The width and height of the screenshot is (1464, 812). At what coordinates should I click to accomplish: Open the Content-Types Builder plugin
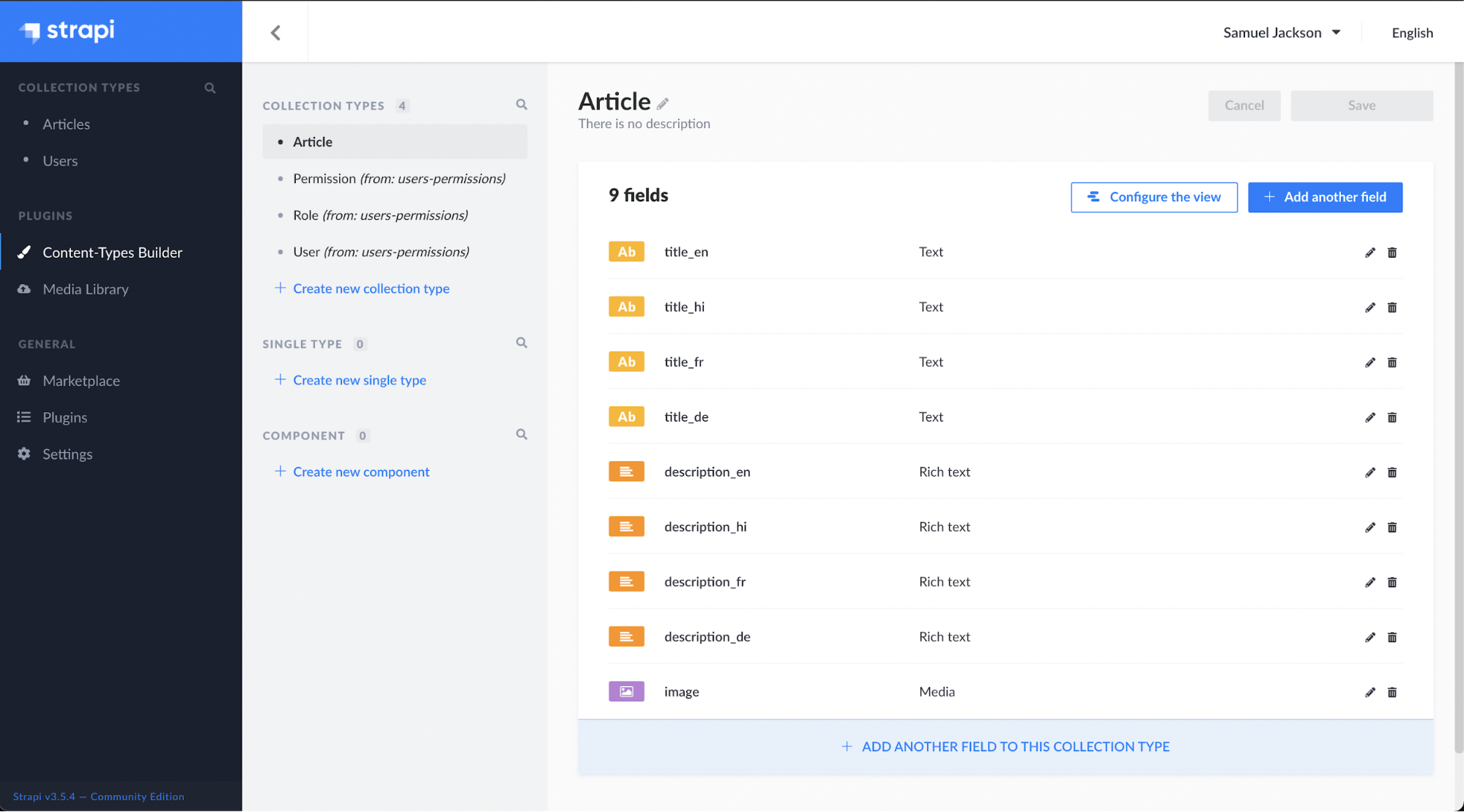coord(113,252)
